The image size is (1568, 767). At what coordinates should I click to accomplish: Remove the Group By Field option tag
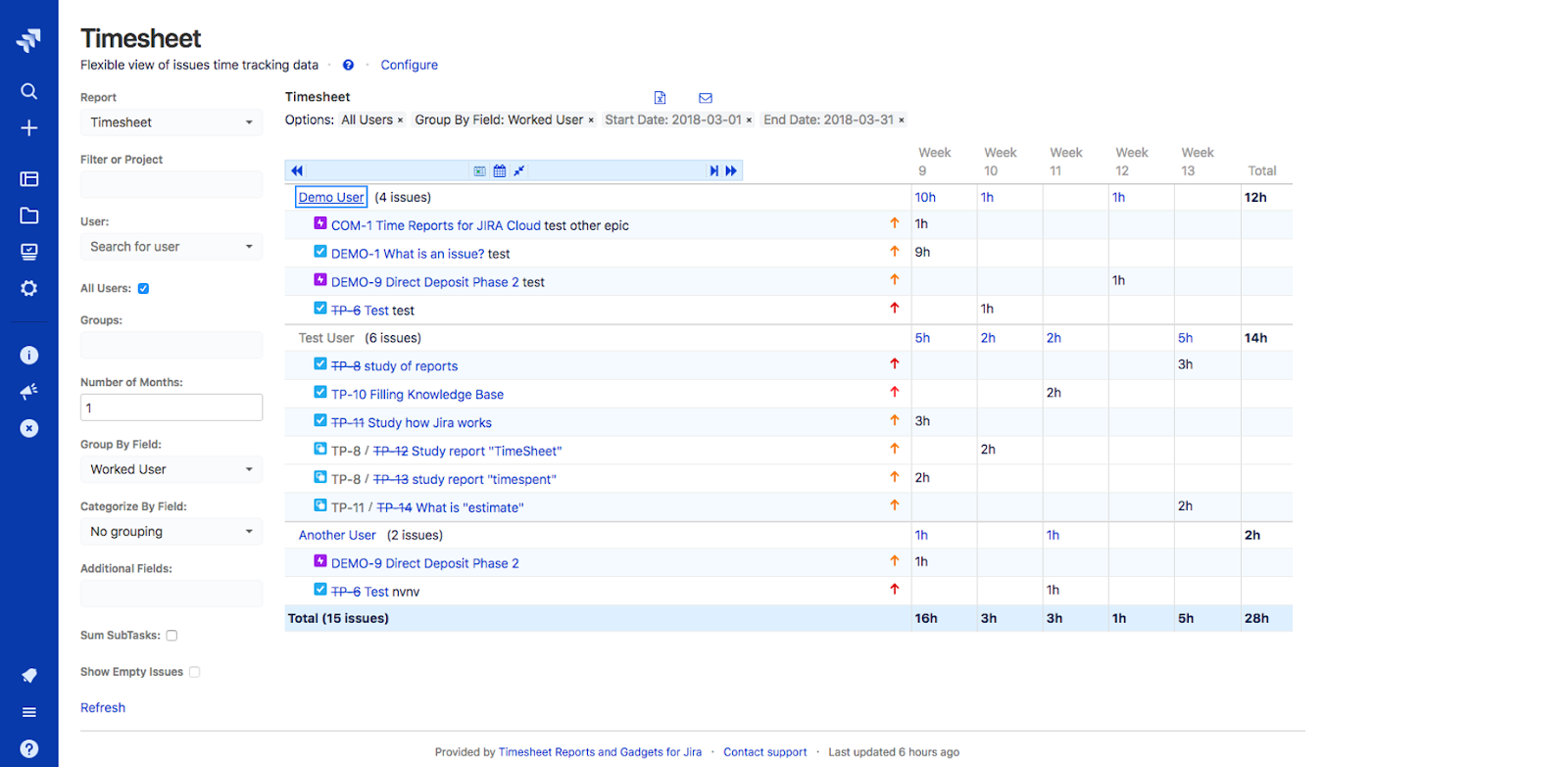591,120
